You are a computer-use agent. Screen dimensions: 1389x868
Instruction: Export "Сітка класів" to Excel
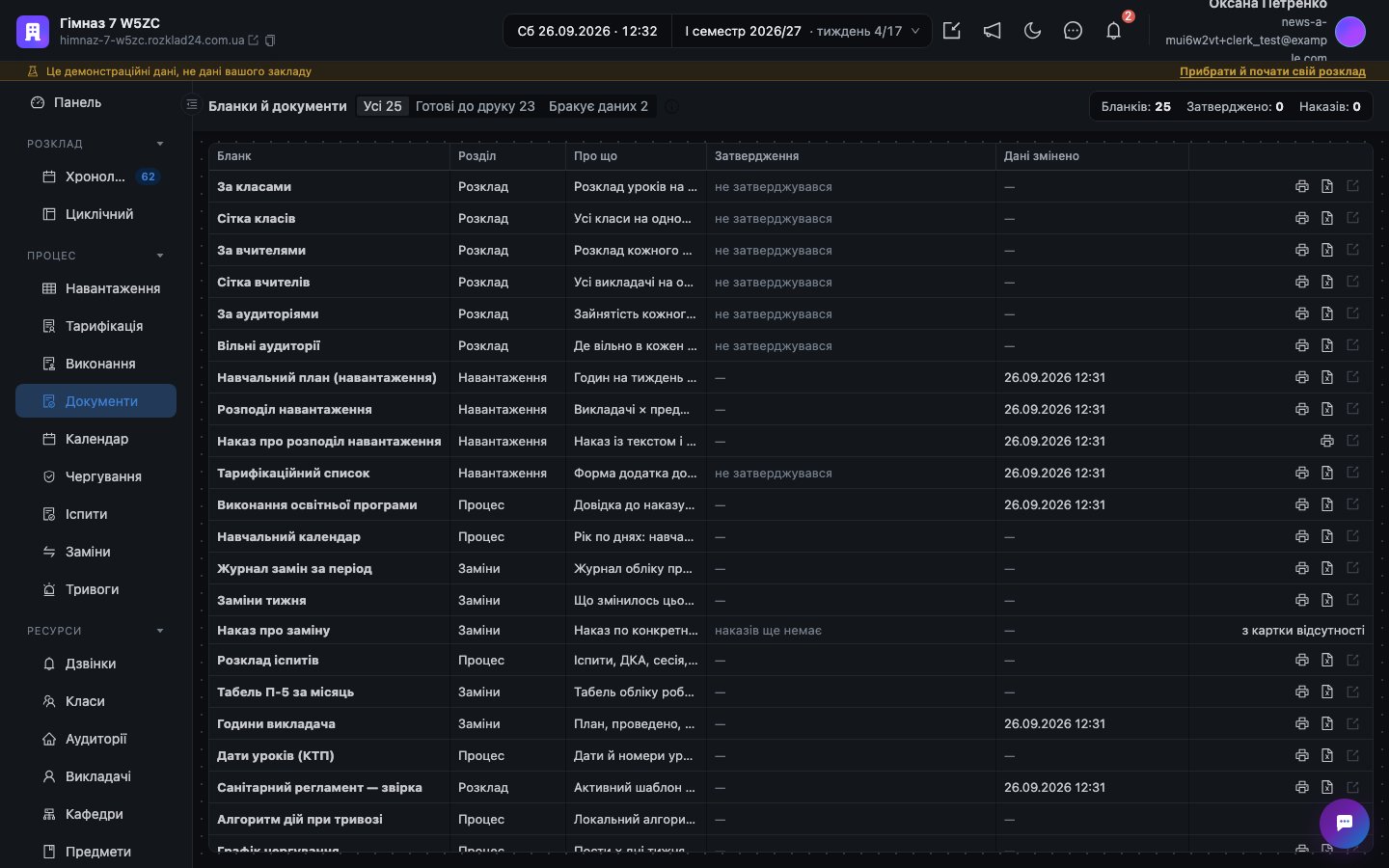coord(1327,218)
